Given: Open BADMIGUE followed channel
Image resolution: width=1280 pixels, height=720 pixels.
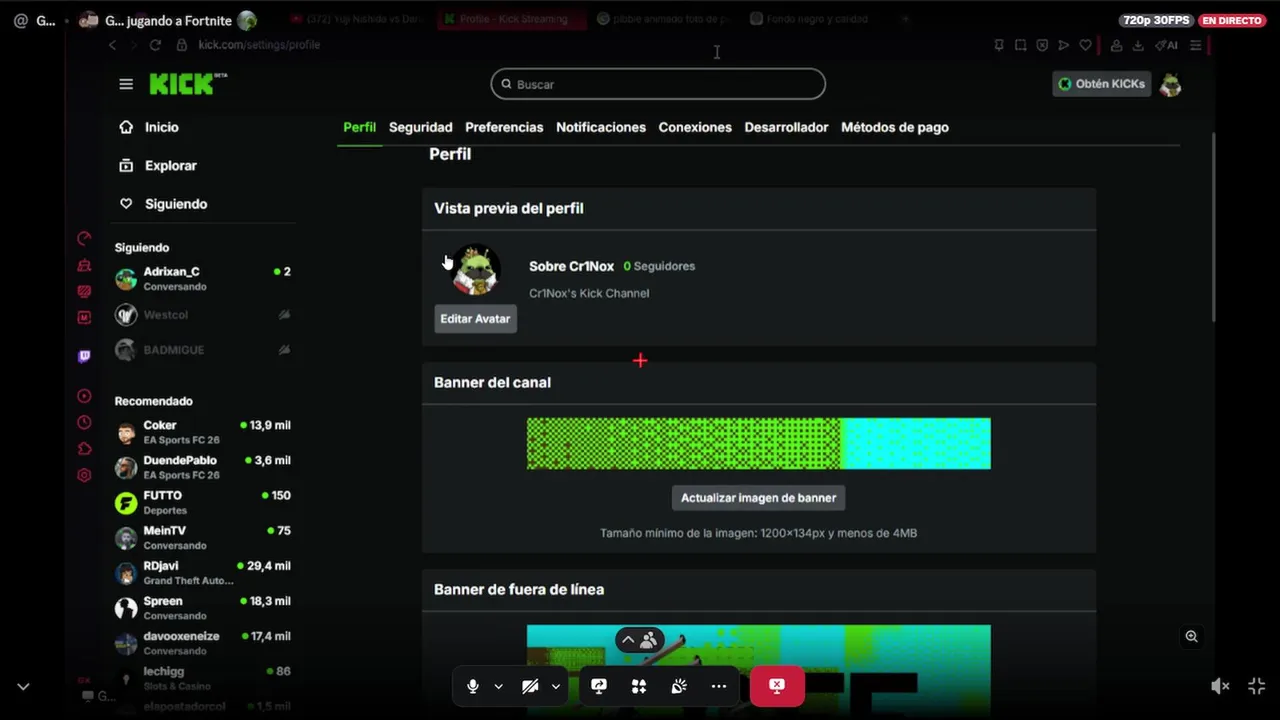Looking at the screenshot, I should pos(203,350).
